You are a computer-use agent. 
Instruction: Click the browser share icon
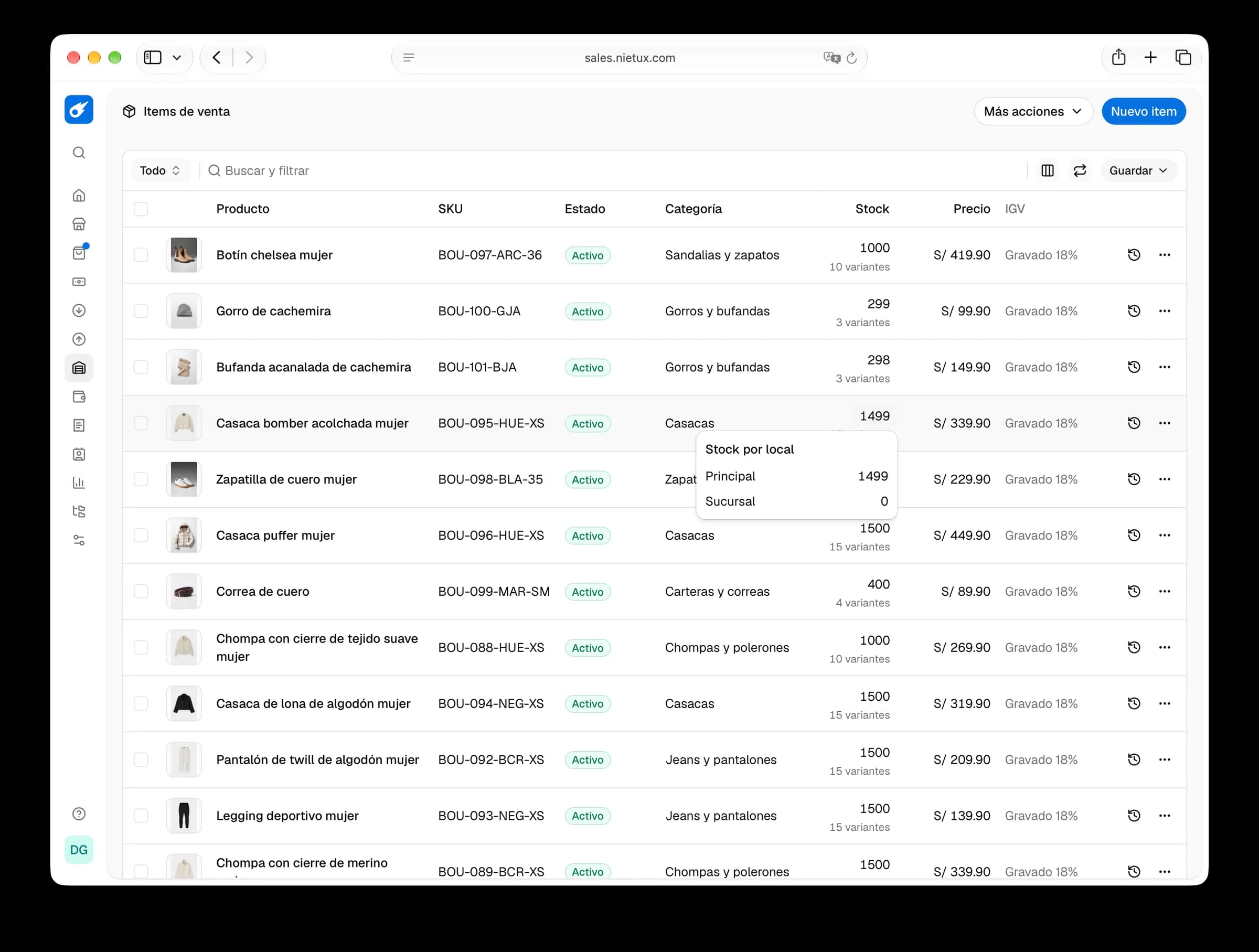[1118, 58]
